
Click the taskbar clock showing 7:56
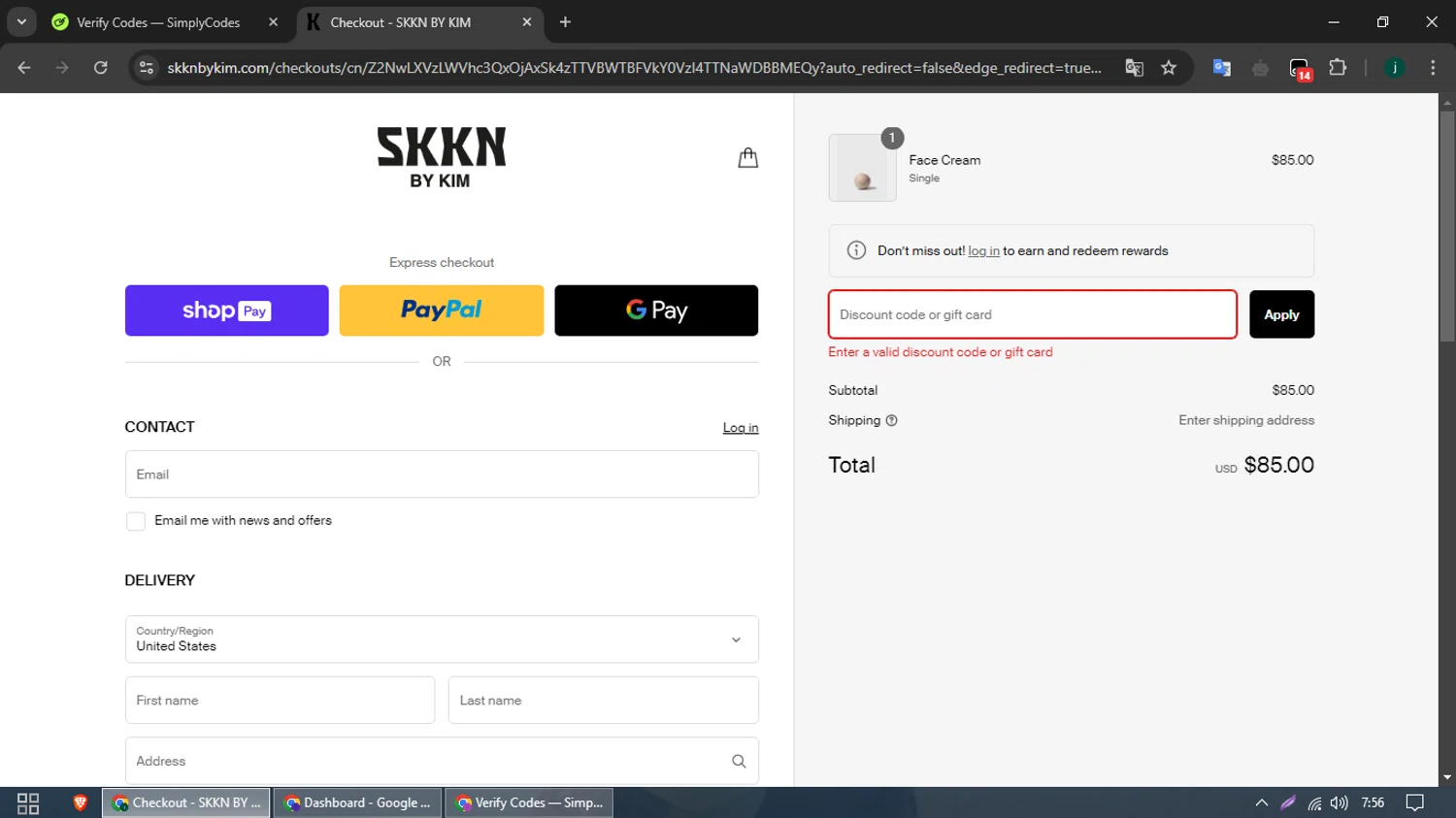1373,803
